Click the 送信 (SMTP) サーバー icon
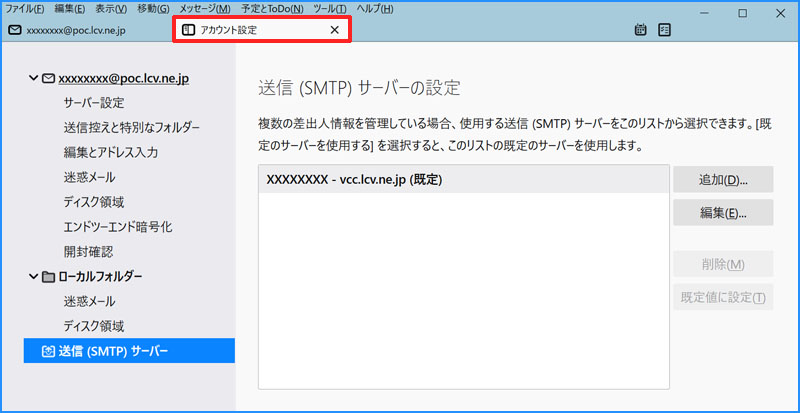The width and height of the screenshot is (800, 413). [x=48, y=351]
